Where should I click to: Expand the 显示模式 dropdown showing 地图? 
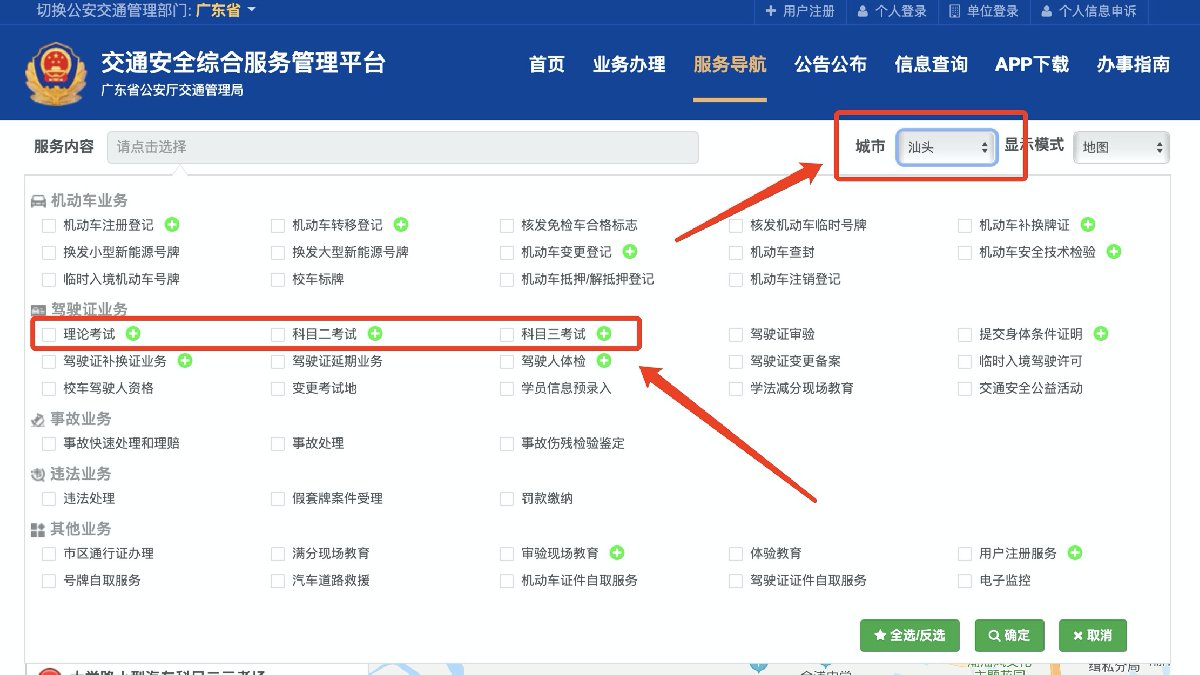[x=1120, y=147]
